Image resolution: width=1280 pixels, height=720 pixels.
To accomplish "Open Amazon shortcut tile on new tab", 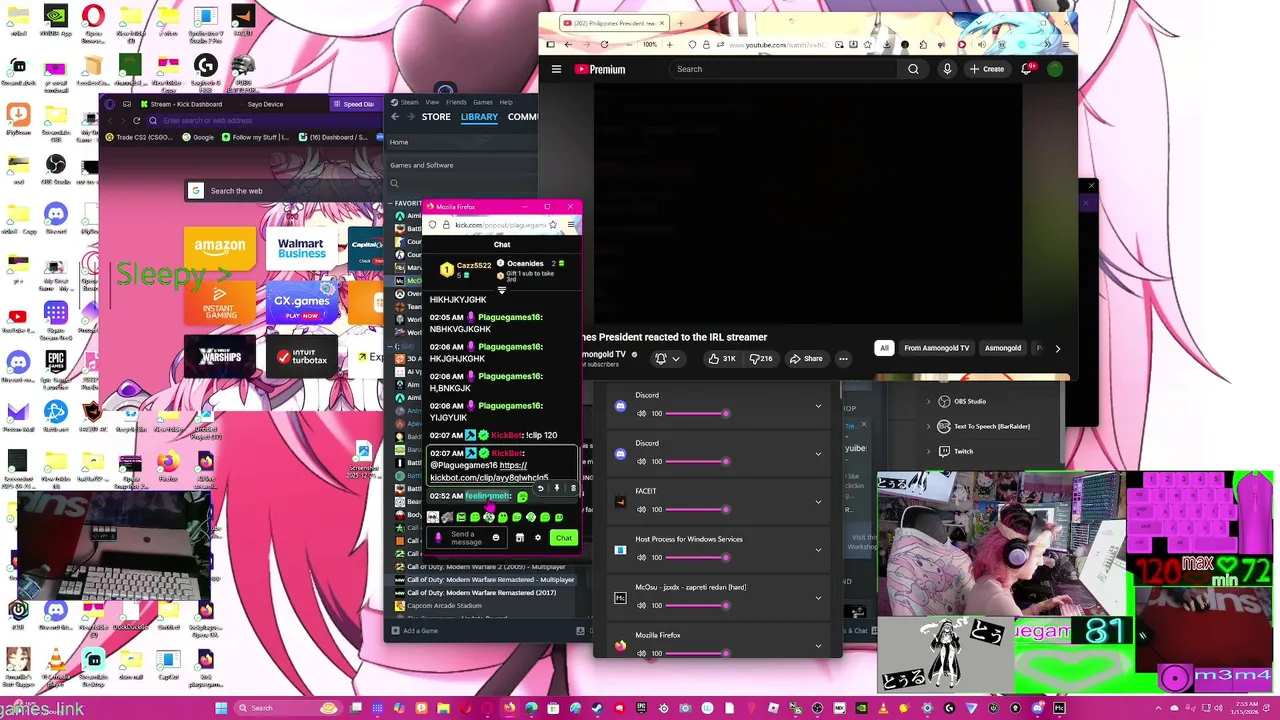I will (x=220, y=249).
